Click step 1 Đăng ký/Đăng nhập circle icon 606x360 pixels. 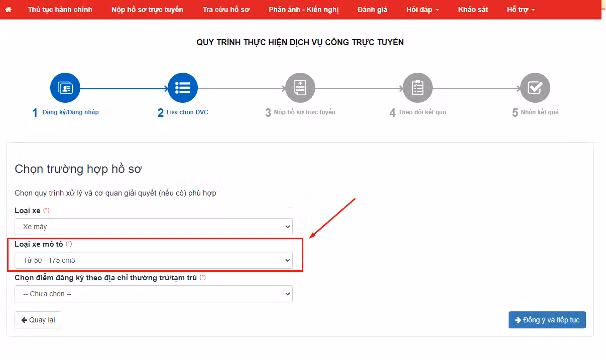coord(65,88)
